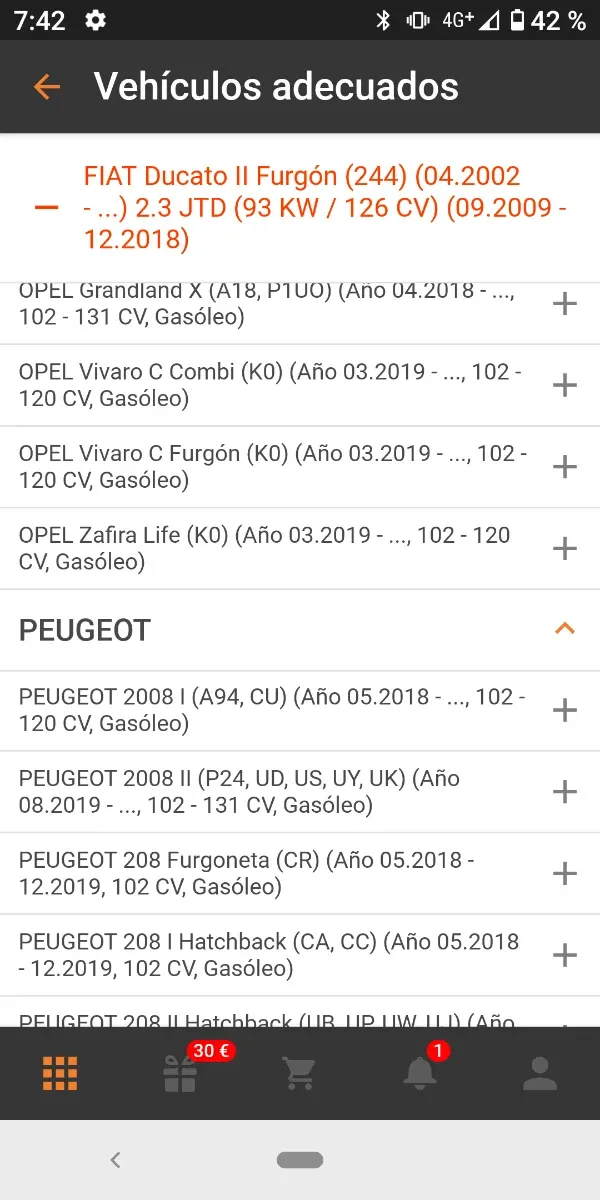View notifications via the bell icon

click(420, 1073)
